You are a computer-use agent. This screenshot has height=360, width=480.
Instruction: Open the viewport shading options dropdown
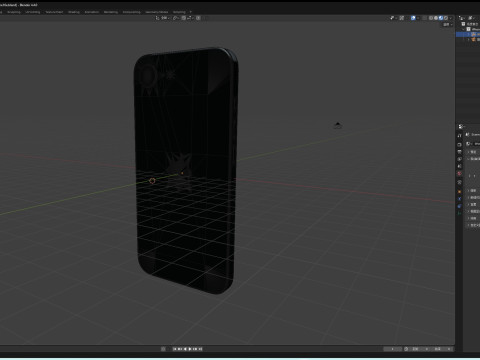pyautogui.click(x=451, y=18)
